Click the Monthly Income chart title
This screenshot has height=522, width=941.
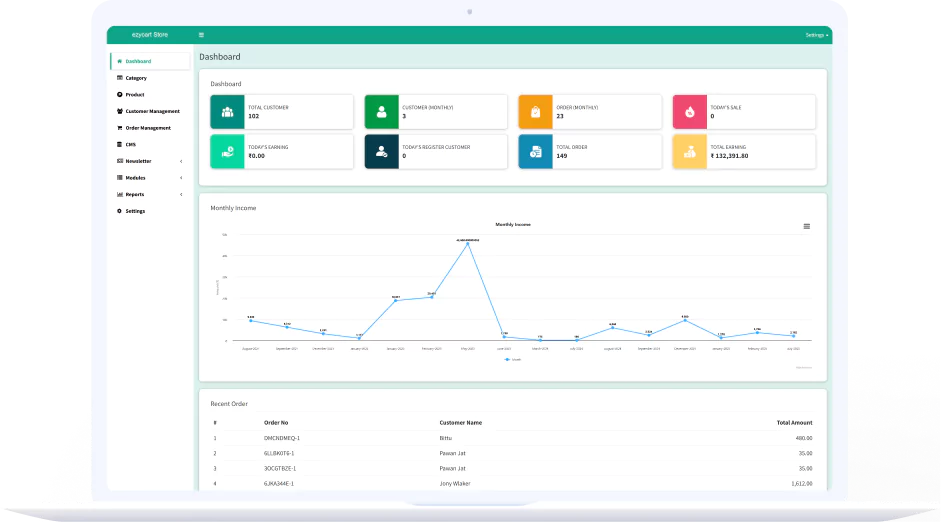pyautogui.click(x=513, y=224)
